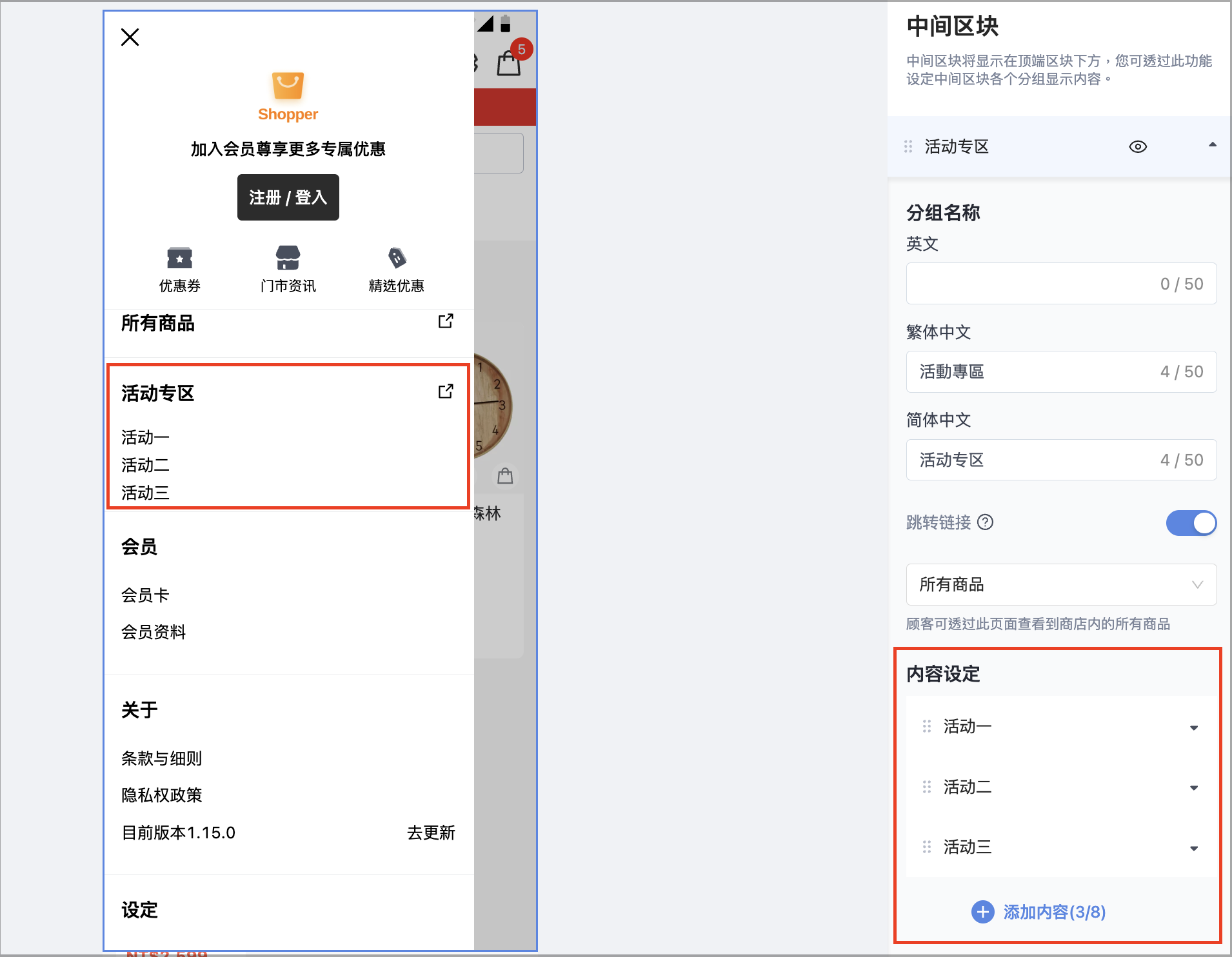Click the 简体中文 field with 活动专区
Screen dimensions: 1232x957
tap(1061, 460)
